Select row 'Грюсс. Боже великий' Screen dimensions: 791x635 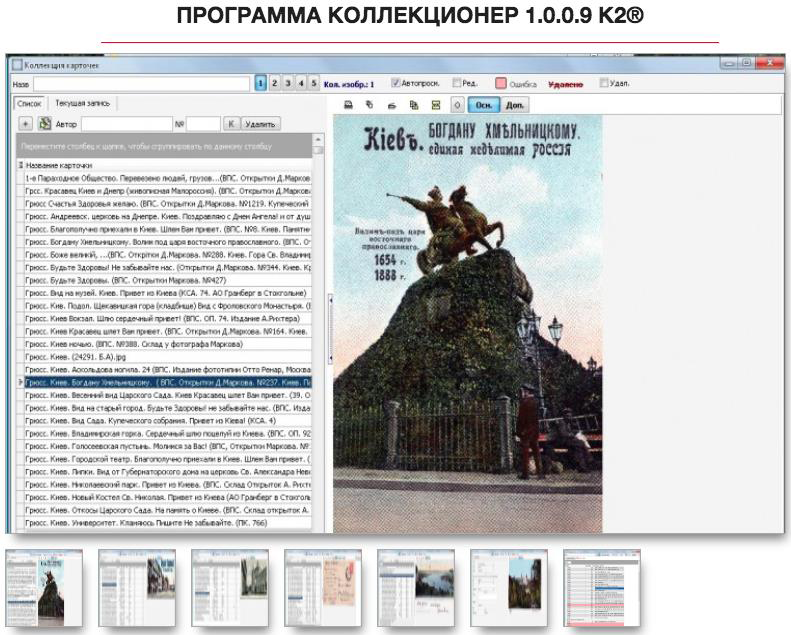167,255
